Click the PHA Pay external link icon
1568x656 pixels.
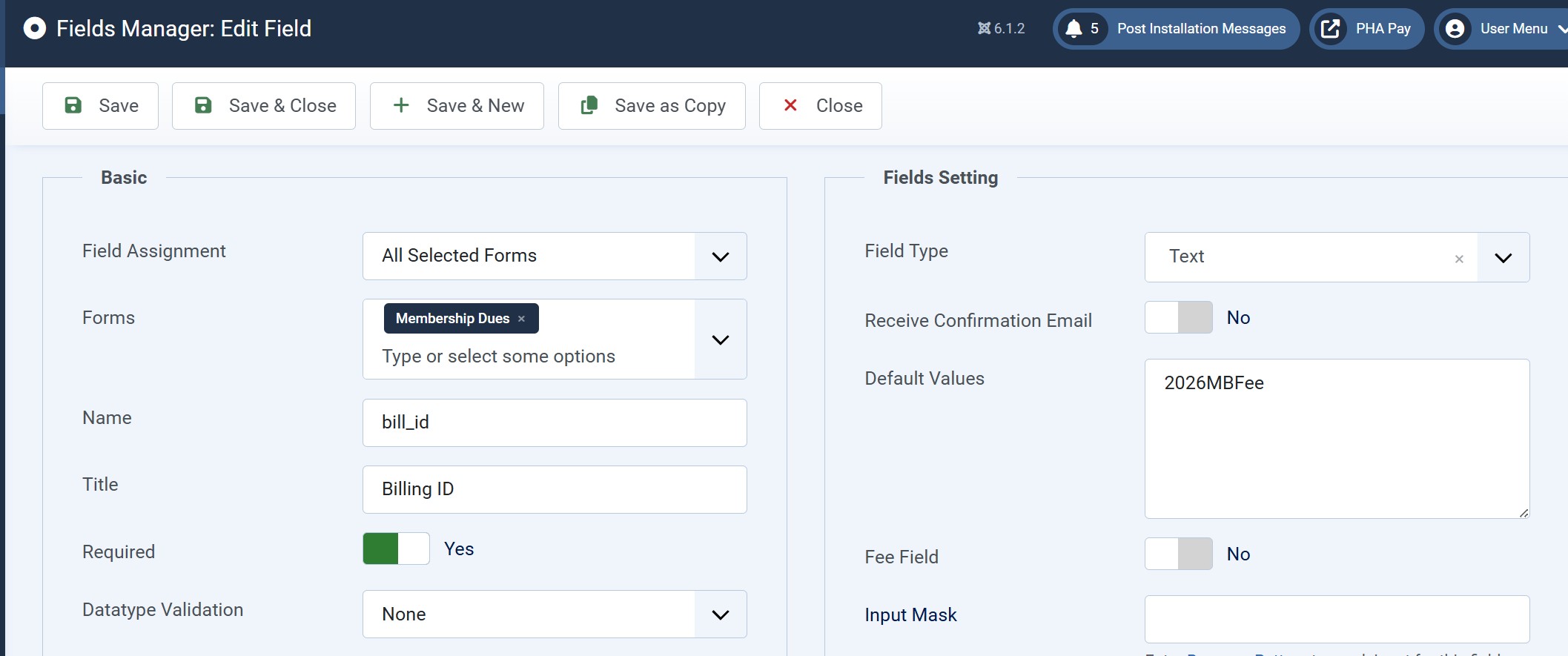click(1330, 29)
